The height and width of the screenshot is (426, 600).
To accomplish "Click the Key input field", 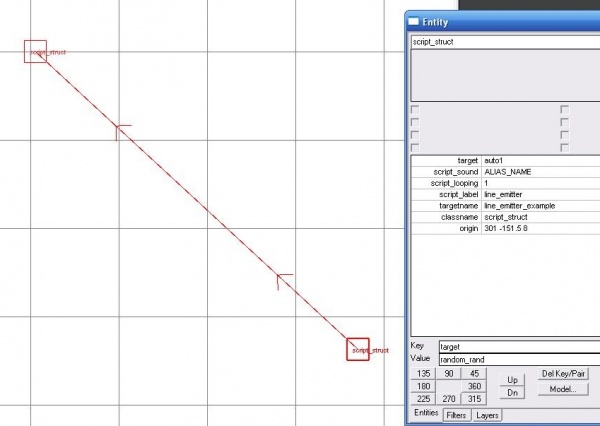I will [x=519, y=346].
